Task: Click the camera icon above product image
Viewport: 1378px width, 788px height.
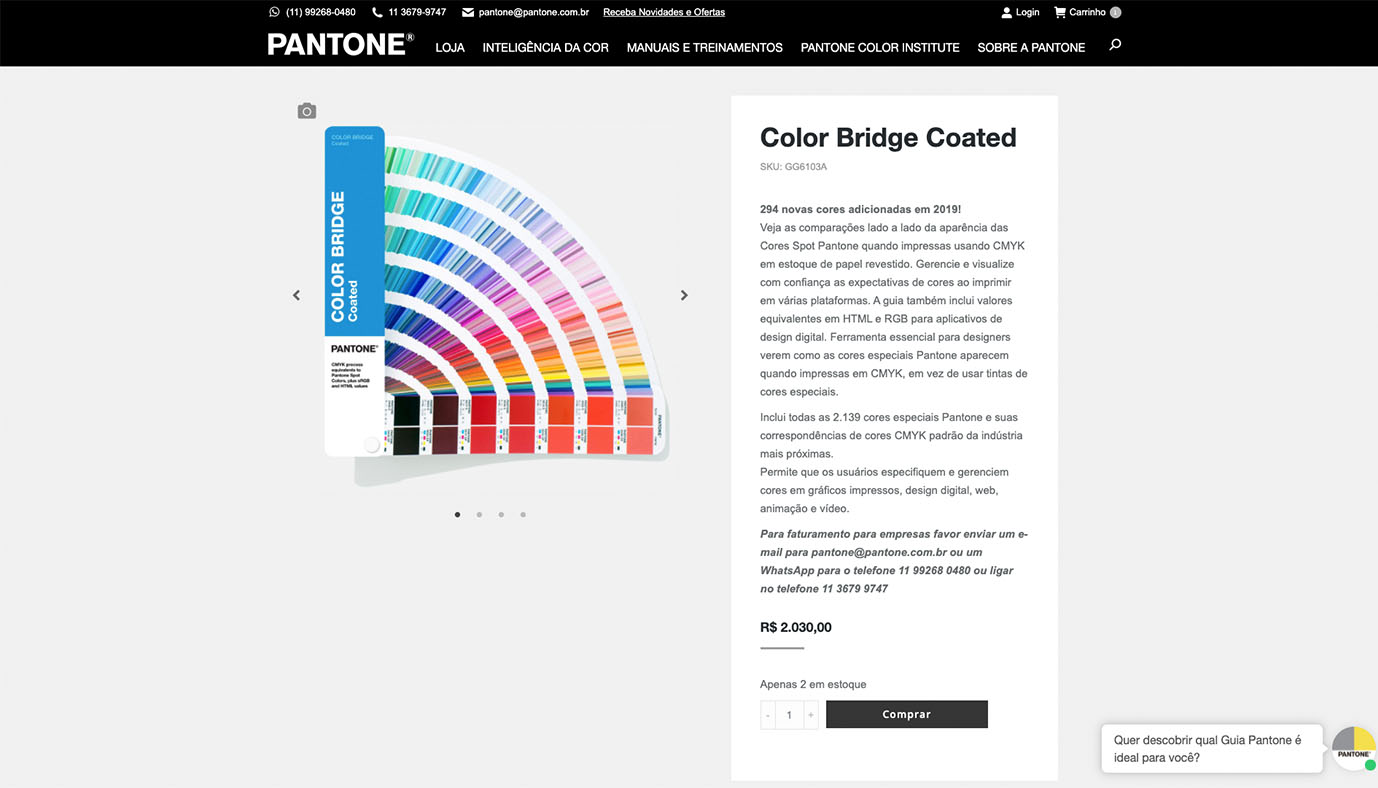Action: tap(307, 111)
